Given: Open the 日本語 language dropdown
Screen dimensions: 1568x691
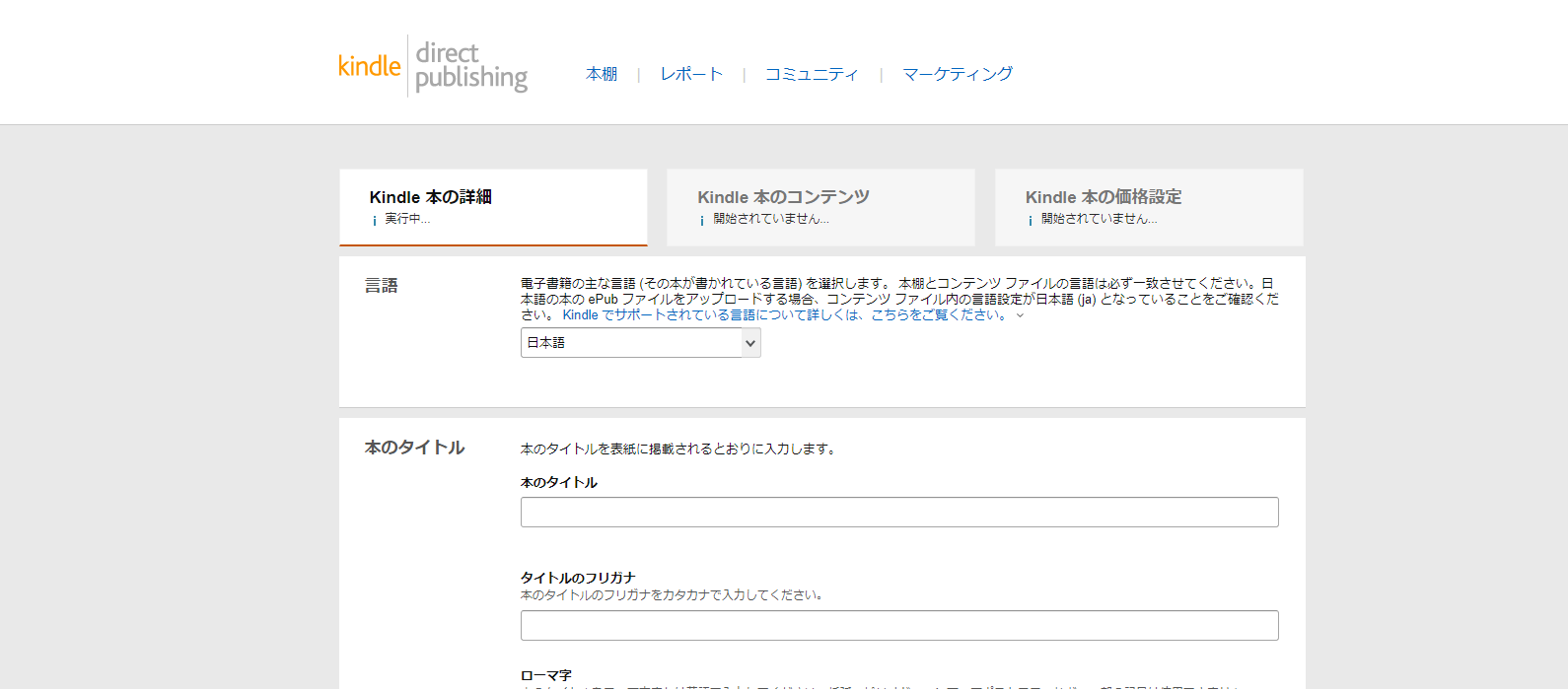Looking at the screenshot, I should point(640,343).
